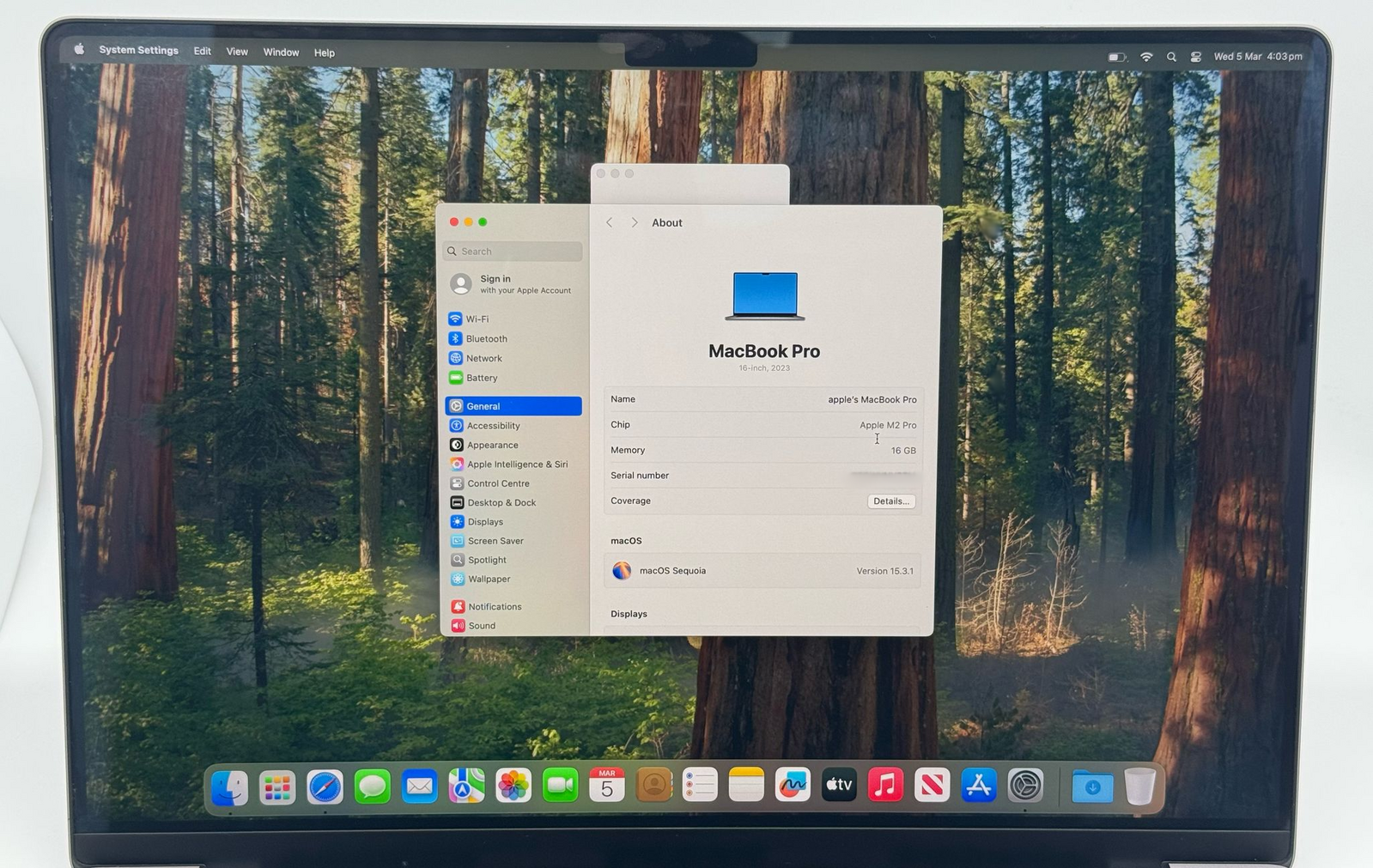Click the Apple M2 Pro chip value
The height and width of the screenshot is (868, 1373).
(888, 425)
